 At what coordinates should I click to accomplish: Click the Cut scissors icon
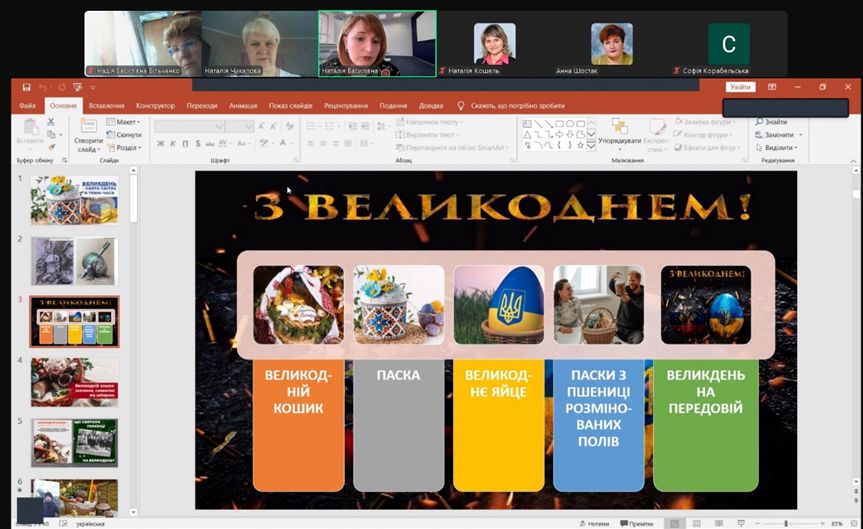coord(50,122)
